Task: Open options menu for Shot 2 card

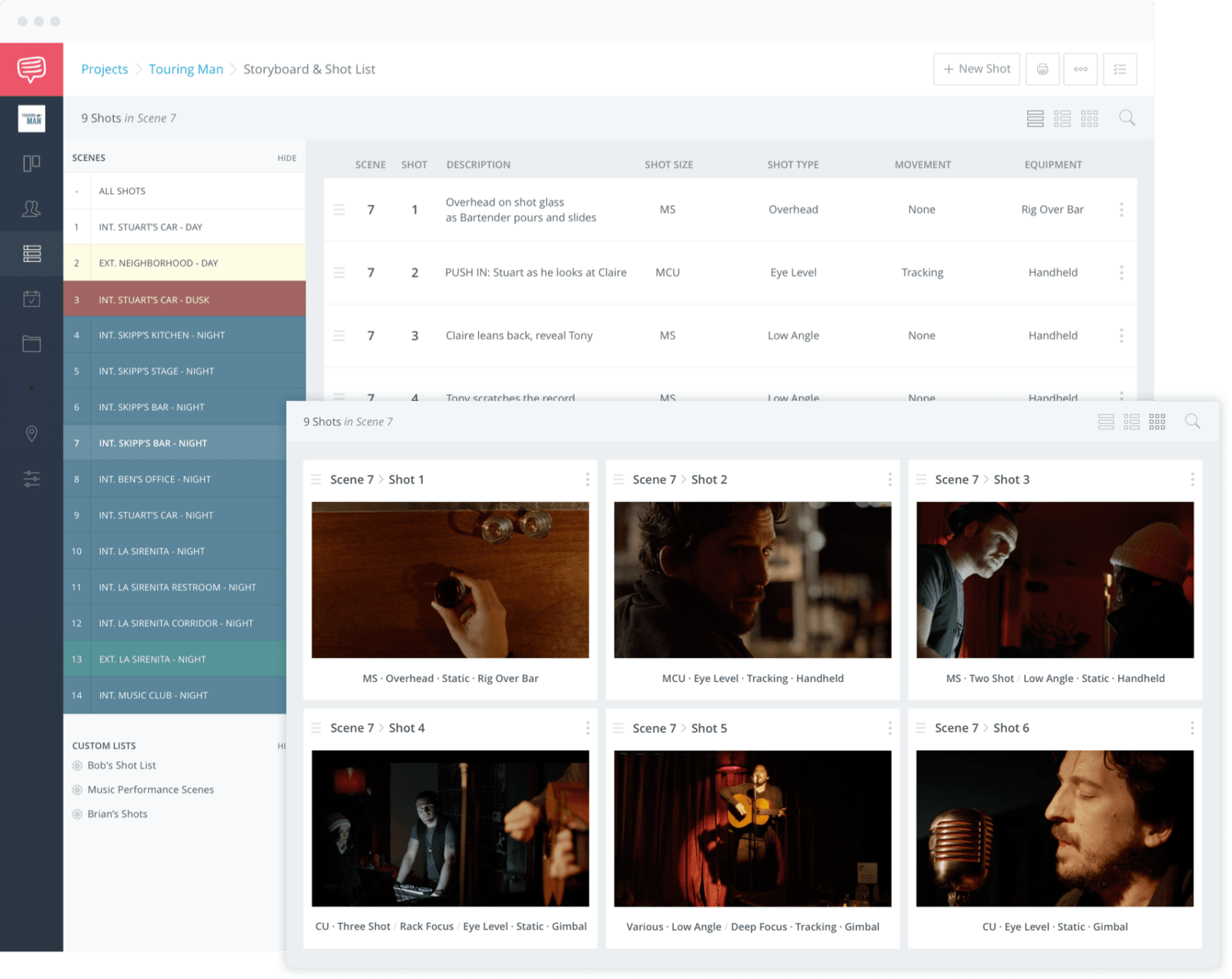Action: pyautogui.click(x=889, y=479)
